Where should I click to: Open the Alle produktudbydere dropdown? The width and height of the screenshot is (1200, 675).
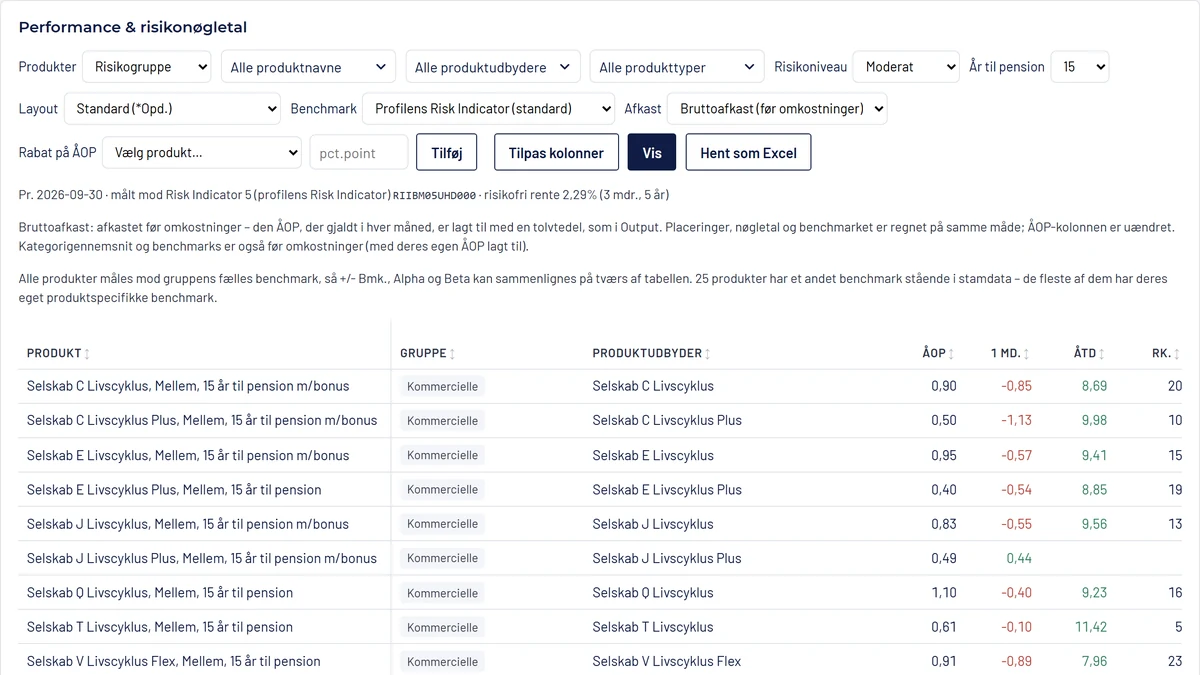(492, 67)
